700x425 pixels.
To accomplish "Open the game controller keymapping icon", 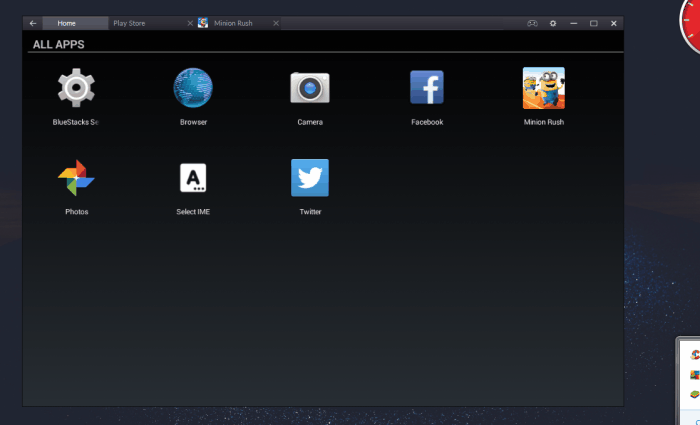I will point(532,23).
